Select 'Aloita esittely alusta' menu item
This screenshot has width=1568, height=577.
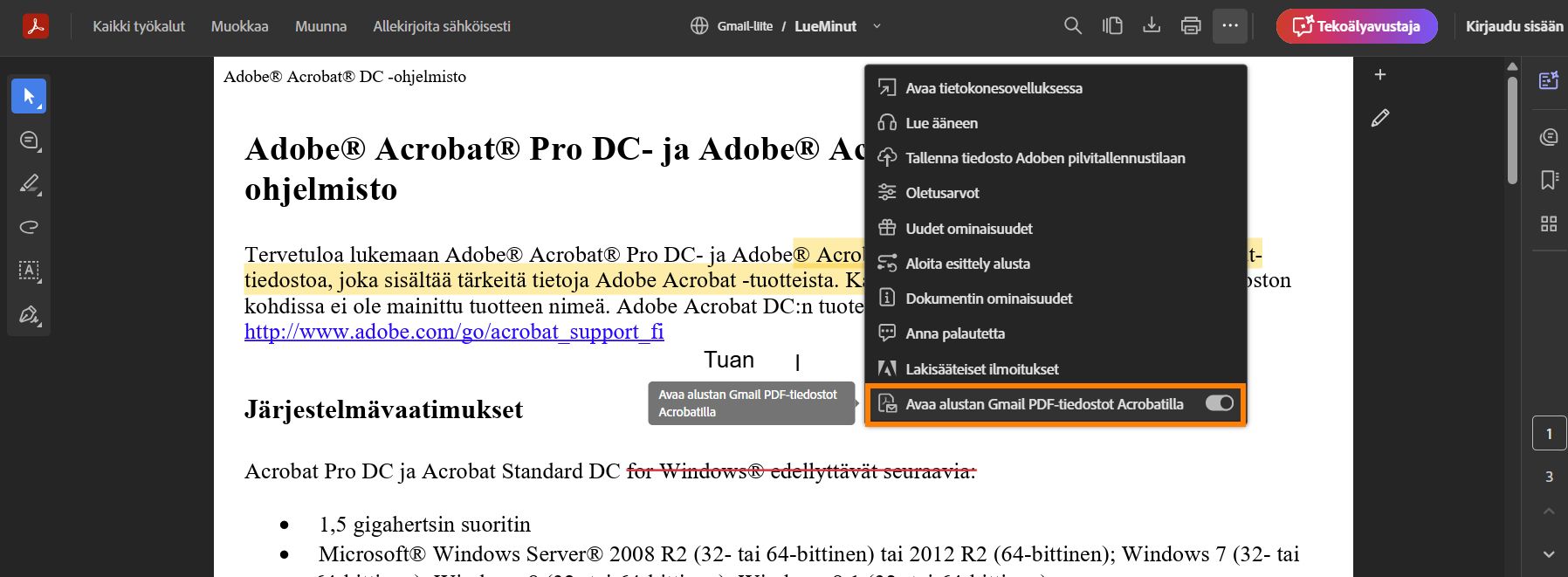coord(1056,264)
